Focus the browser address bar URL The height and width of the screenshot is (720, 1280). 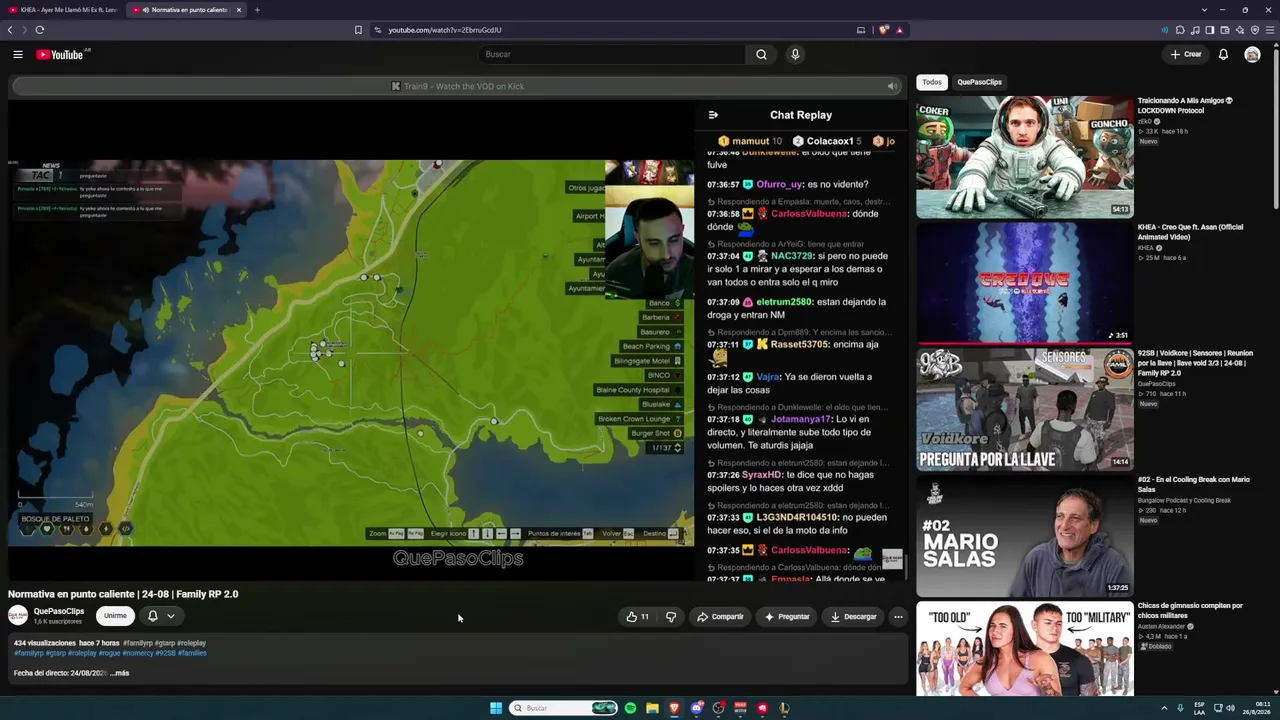(445, 30)
